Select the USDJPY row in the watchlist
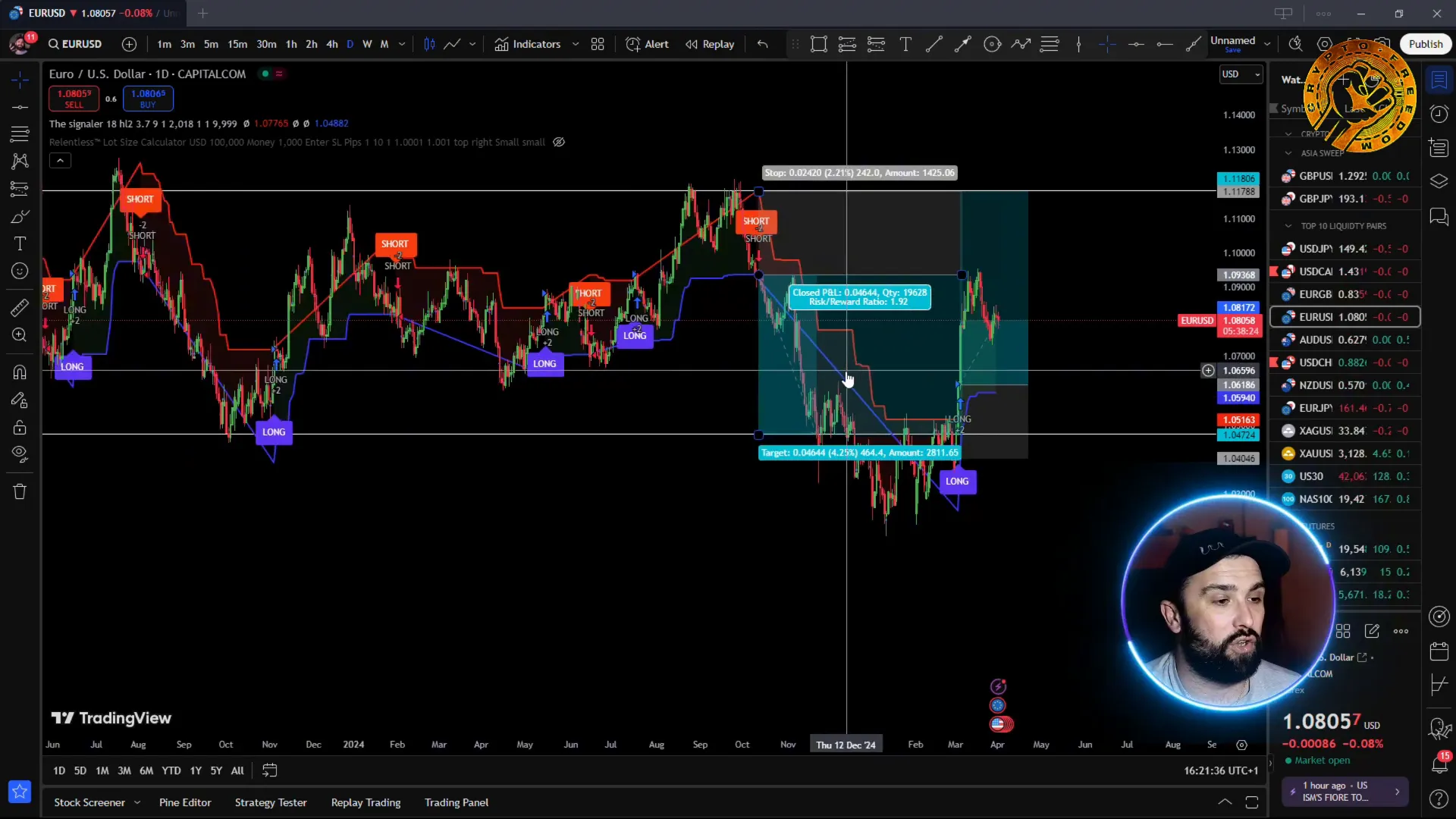This screenshot has width=1456, height=819. pos(1345,249)
